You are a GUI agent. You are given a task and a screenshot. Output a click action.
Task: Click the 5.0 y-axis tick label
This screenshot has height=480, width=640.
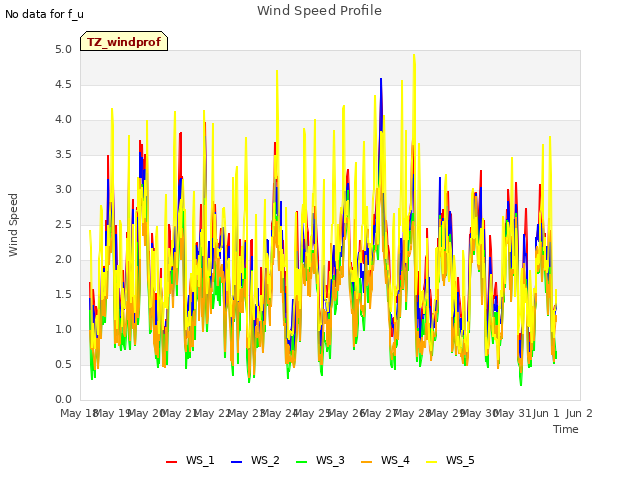(63, 50)
